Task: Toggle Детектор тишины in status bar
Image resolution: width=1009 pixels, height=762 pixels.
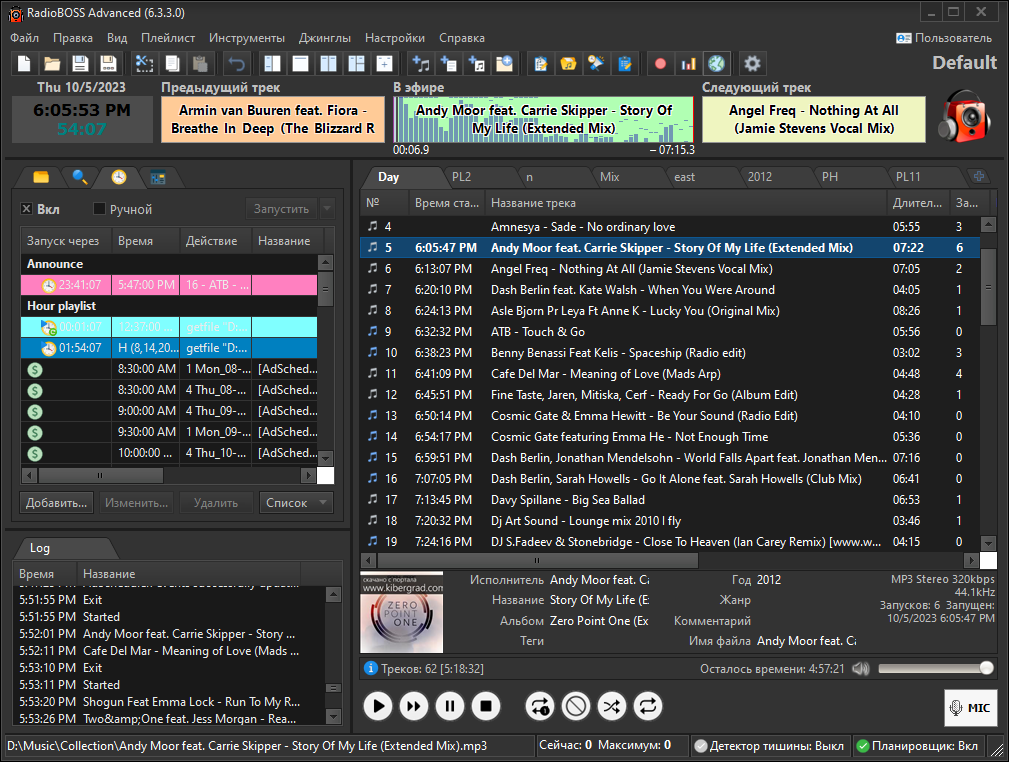Action: pyautogui.click(x=770, y=746)
